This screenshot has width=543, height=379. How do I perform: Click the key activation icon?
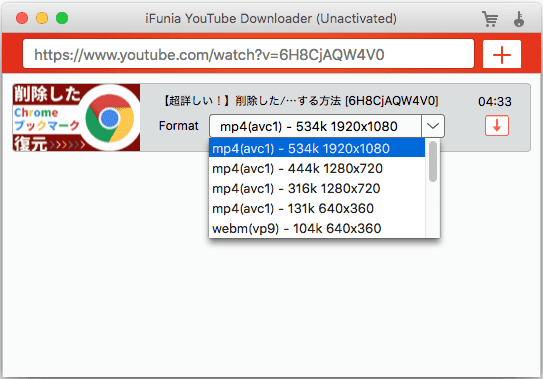[x=519, y=19]
